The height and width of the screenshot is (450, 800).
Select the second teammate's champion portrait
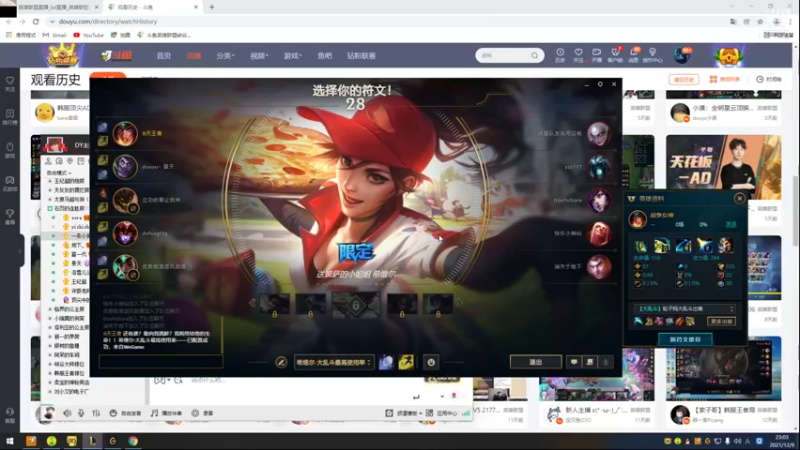pyautogui.click(x=125, y=167)
